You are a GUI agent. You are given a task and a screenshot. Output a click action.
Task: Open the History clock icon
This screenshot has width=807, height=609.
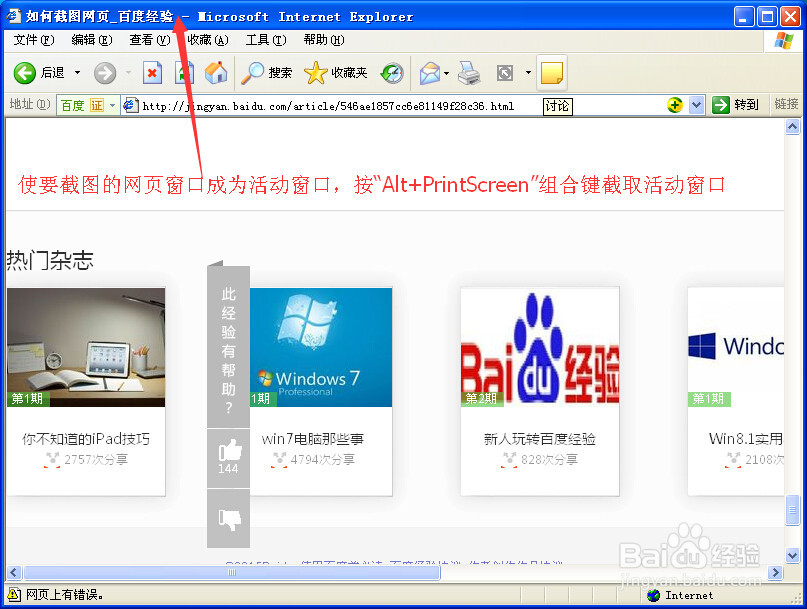[x=392, y=73]
